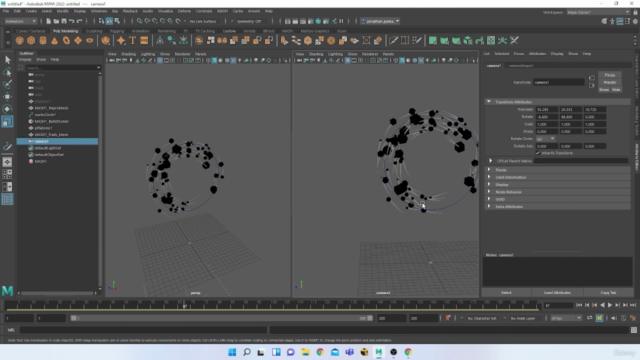Select camera1 in the Outliner

pos(57,141)
